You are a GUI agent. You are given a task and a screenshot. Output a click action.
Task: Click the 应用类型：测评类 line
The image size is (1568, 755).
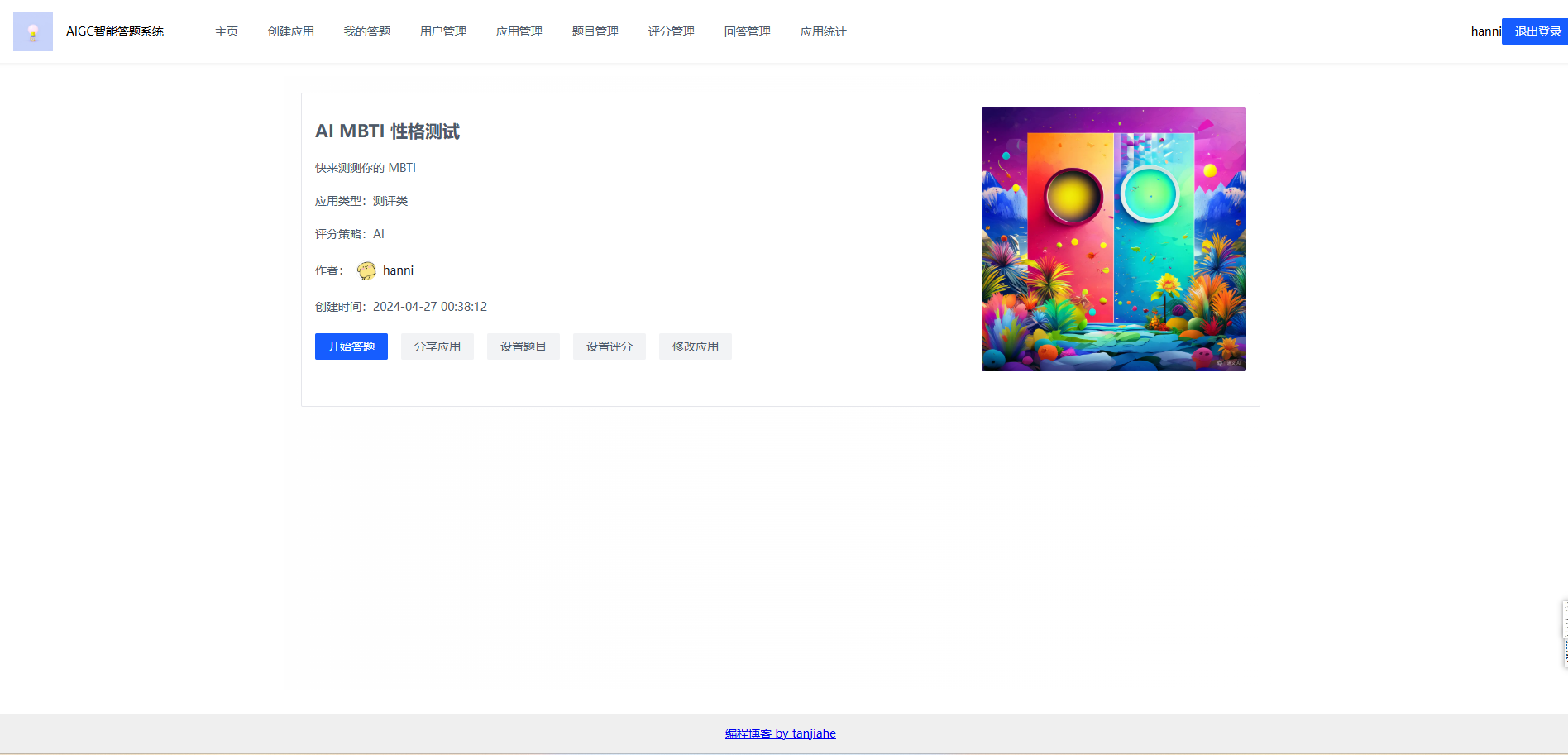click(361, 201)
